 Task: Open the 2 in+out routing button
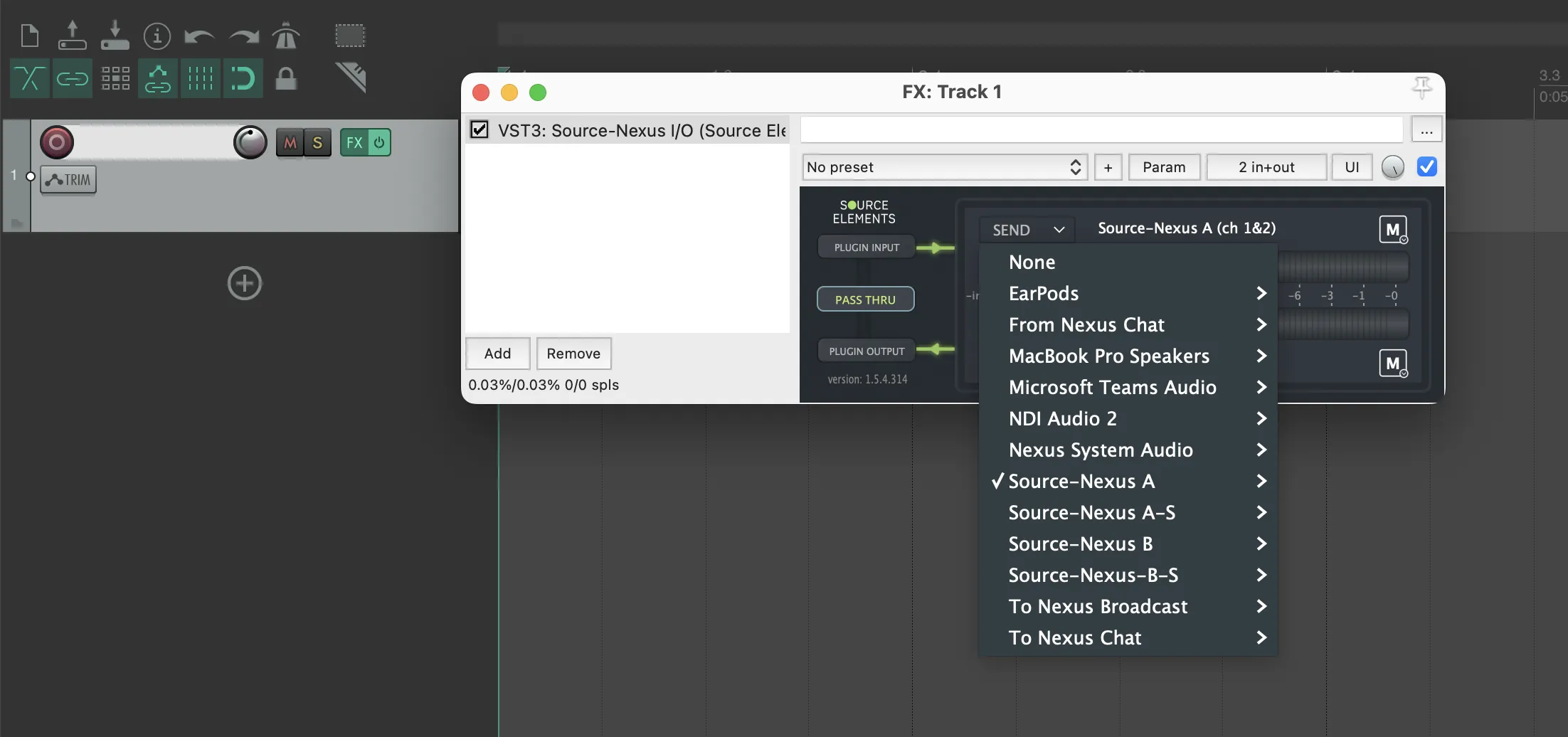click(1266, 167)
